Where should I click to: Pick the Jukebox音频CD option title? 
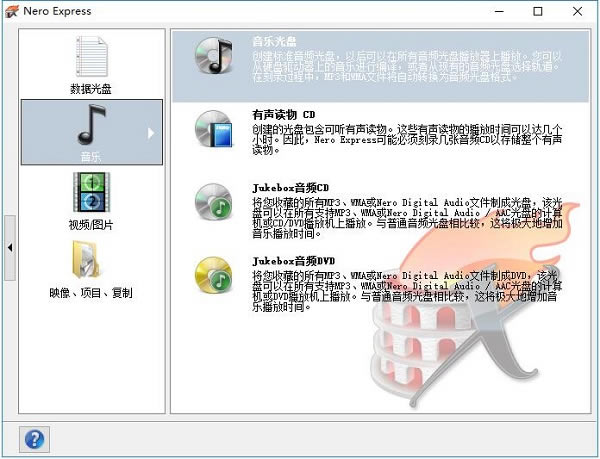pos(291,186)
